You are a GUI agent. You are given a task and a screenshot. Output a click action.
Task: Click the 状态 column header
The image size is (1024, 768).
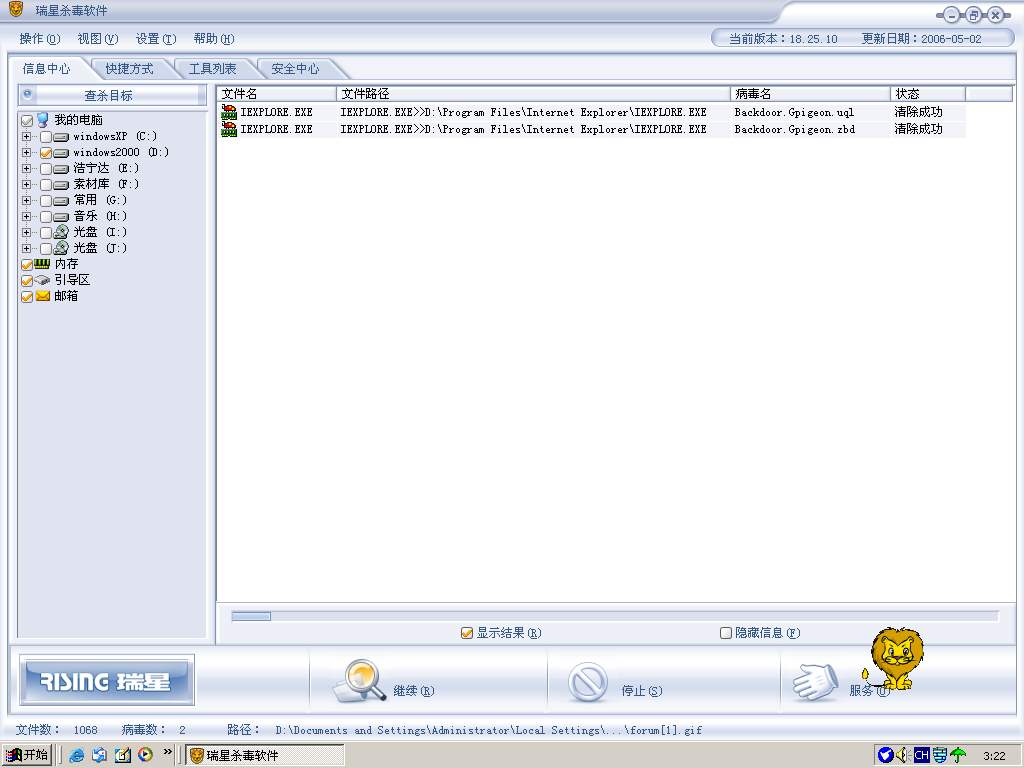928,94
